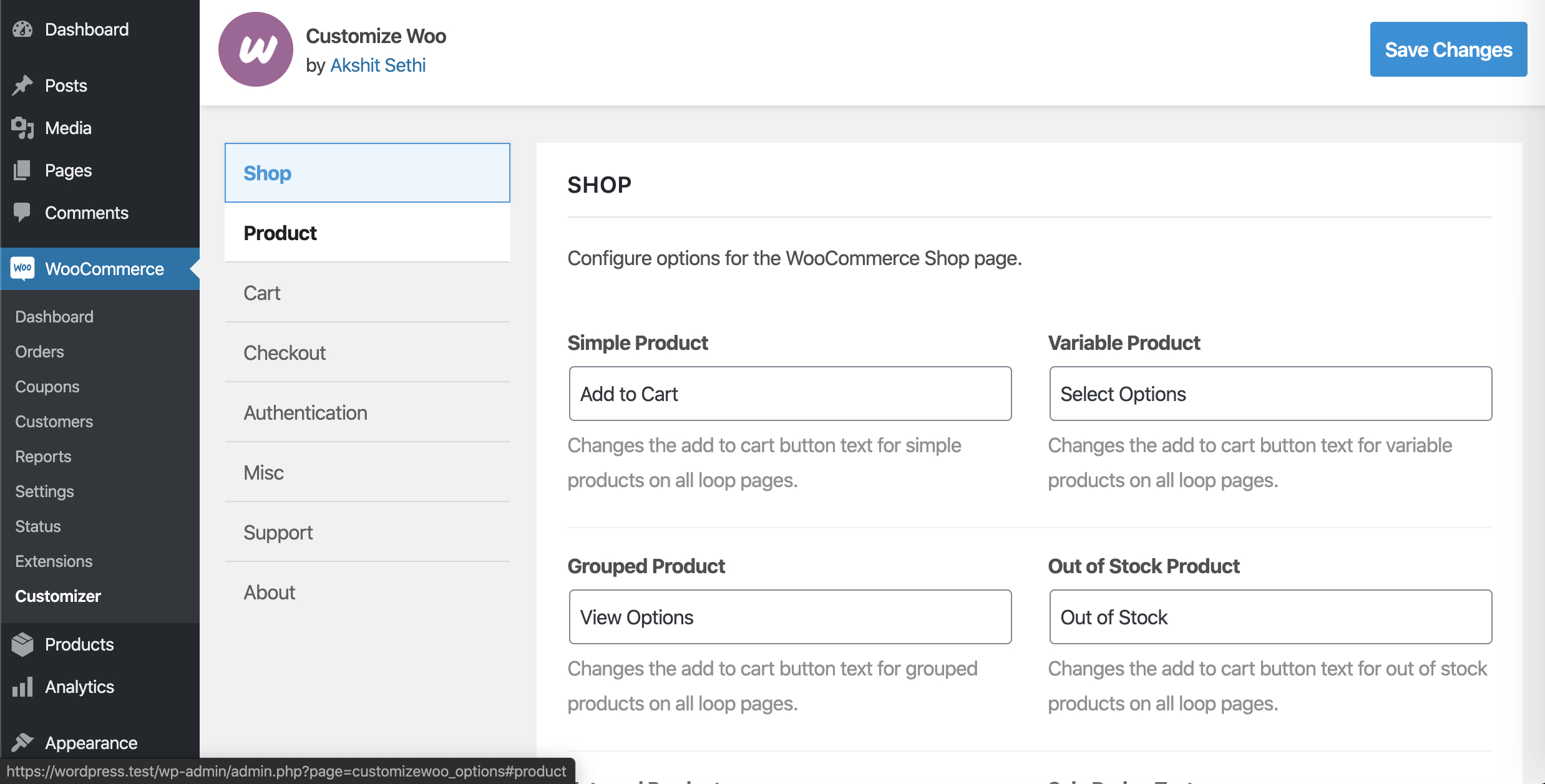Click the Media library icon
Image resolution: width=1545 pixels, height=784 pixels.
(22, 128)
